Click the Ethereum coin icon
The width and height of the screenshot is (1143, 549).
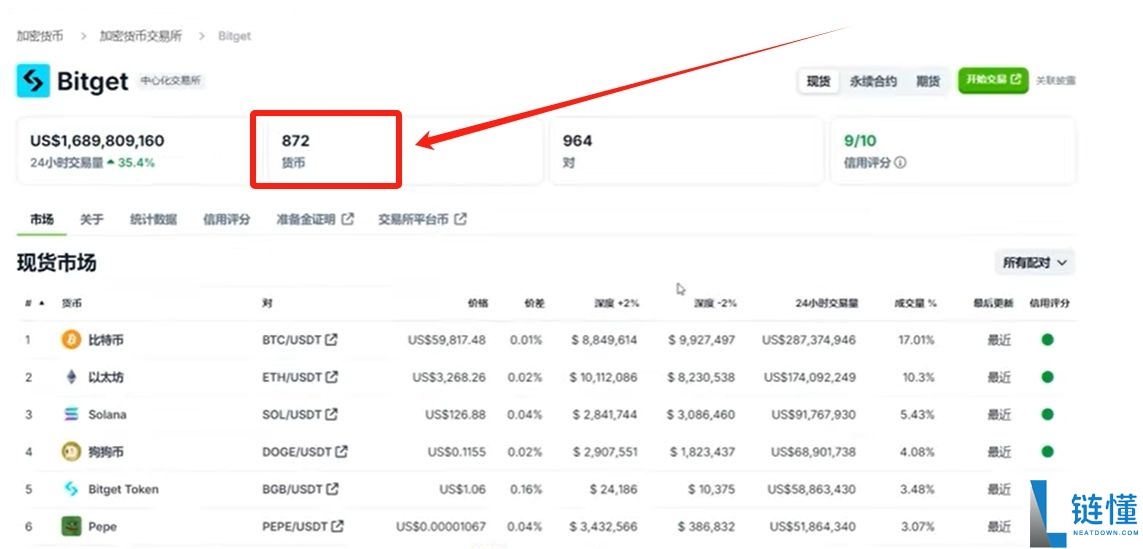71,377
